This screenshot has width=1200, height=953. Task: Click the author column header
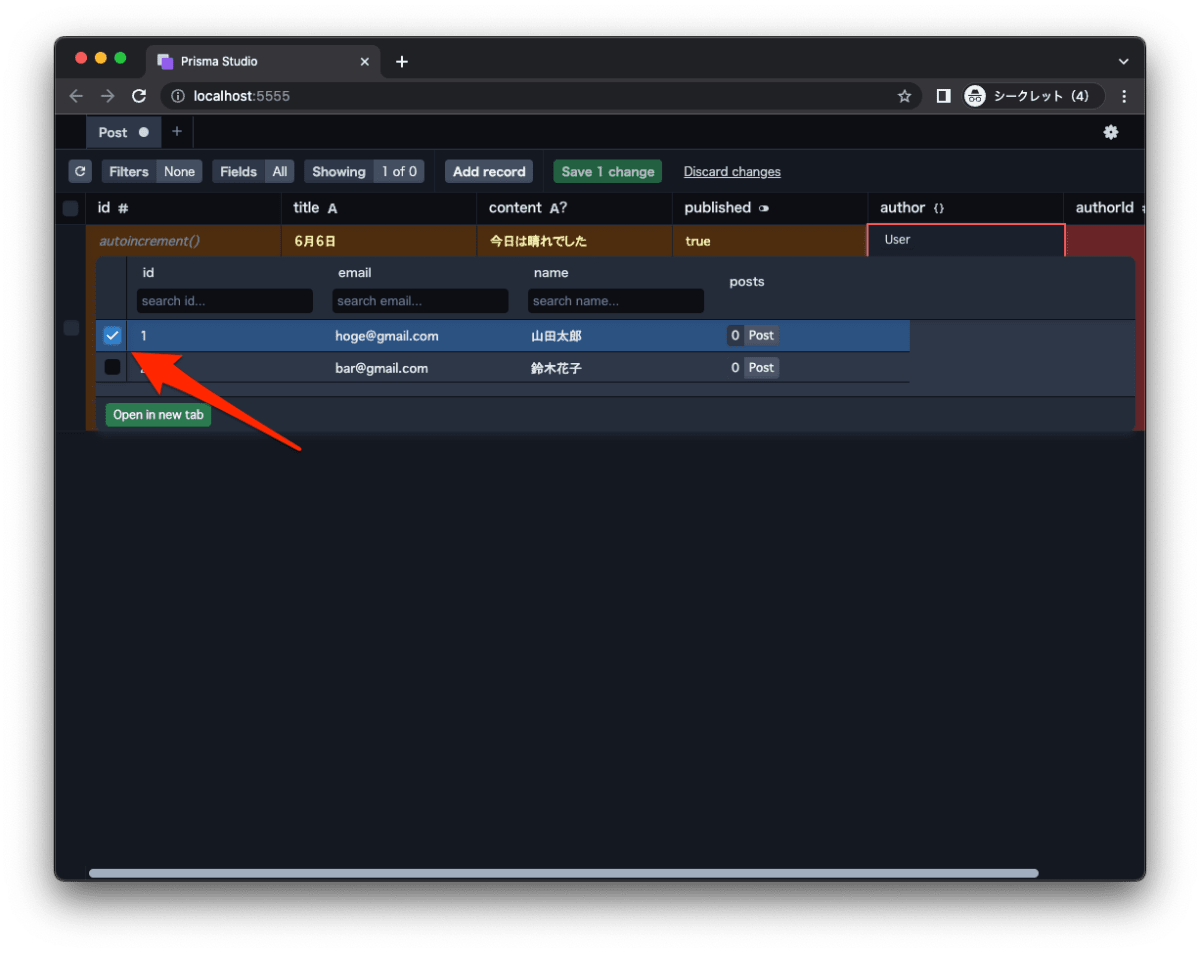pyautogui.click(x=965, y=208)
